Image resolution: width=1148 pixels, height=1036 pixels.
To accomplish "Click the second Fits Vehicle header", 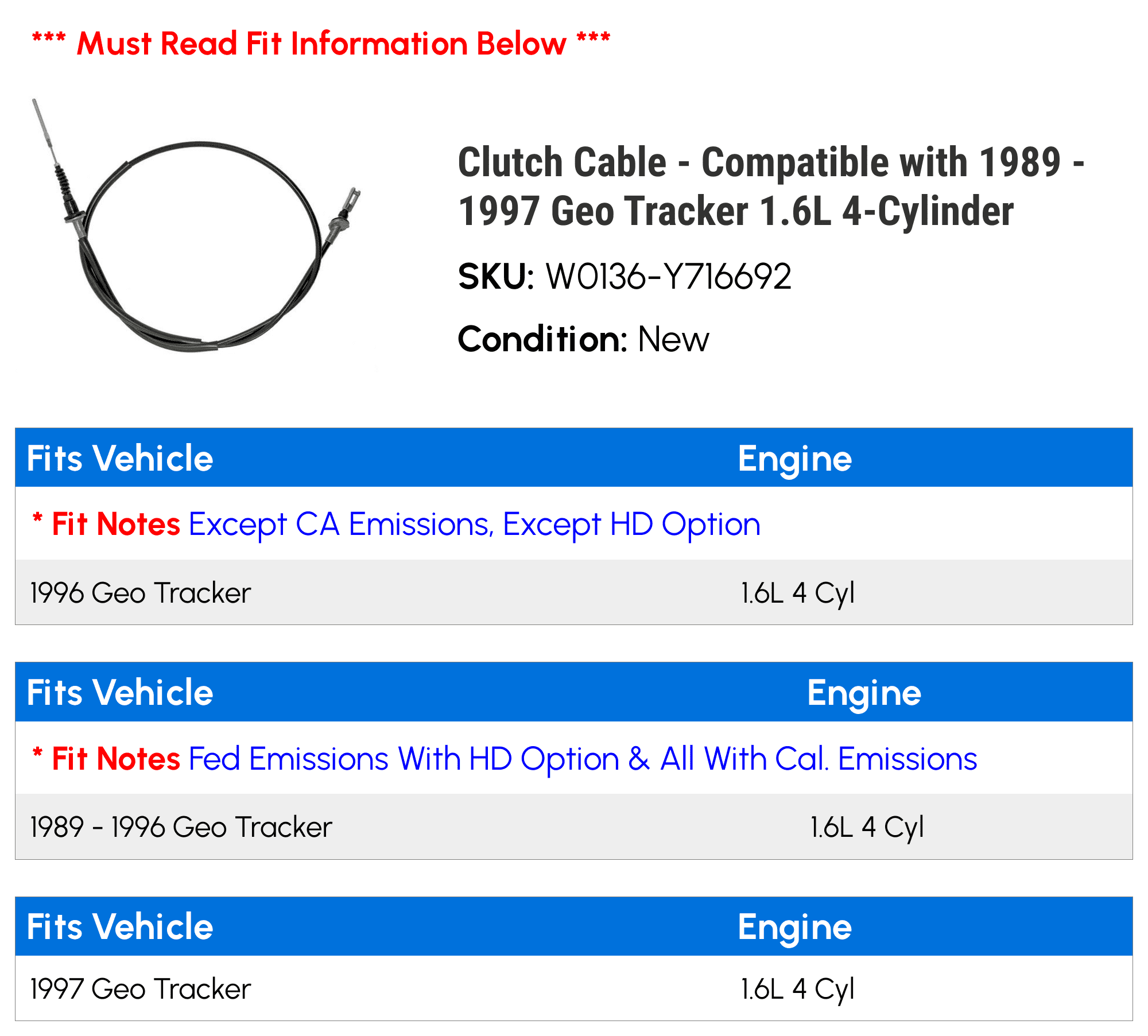I will [x=120, y=693].
